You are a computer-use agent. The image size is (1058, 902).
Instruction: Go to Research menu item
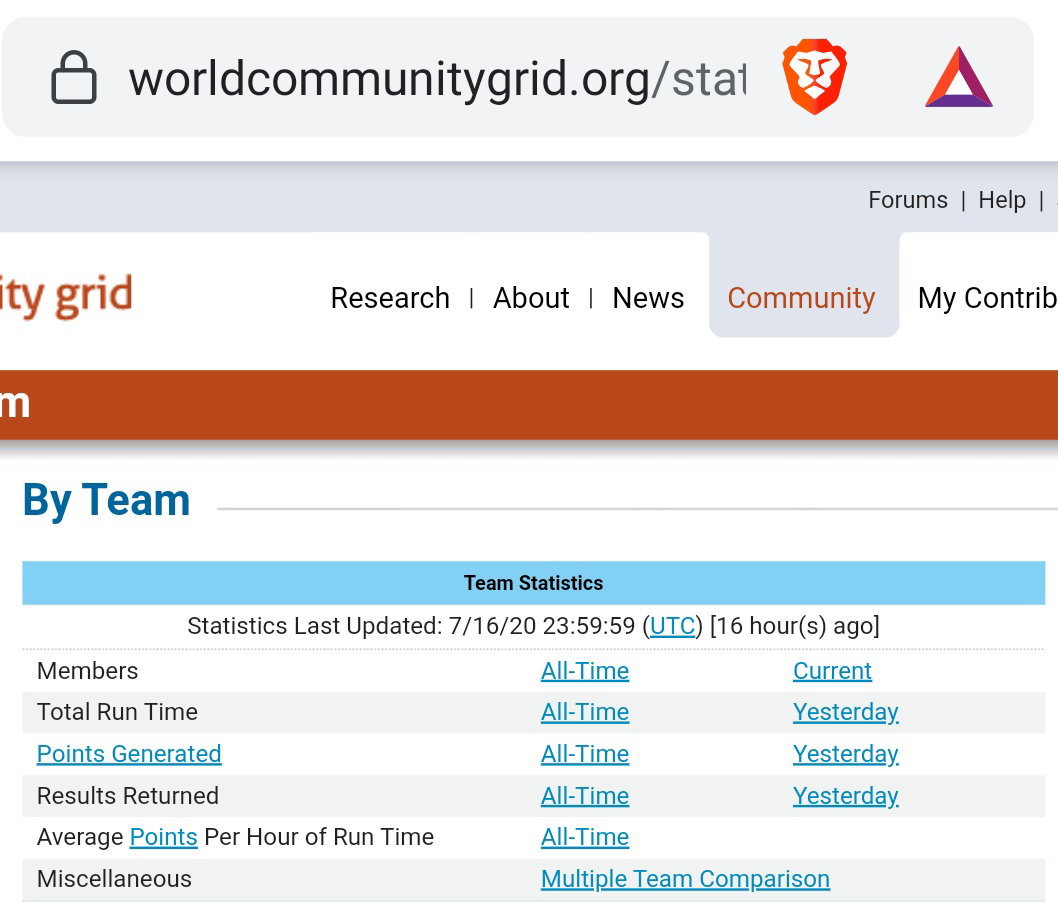tap(390, 298)
